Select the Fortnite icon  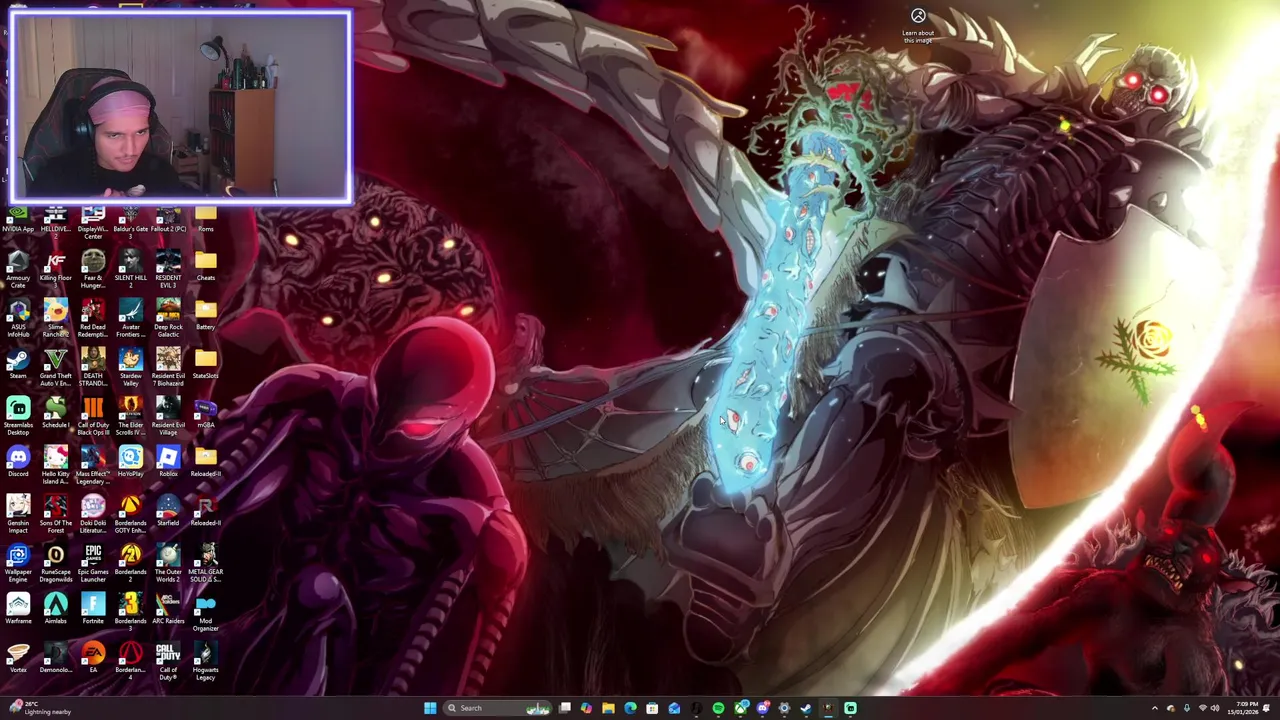(x=93, y=609)
